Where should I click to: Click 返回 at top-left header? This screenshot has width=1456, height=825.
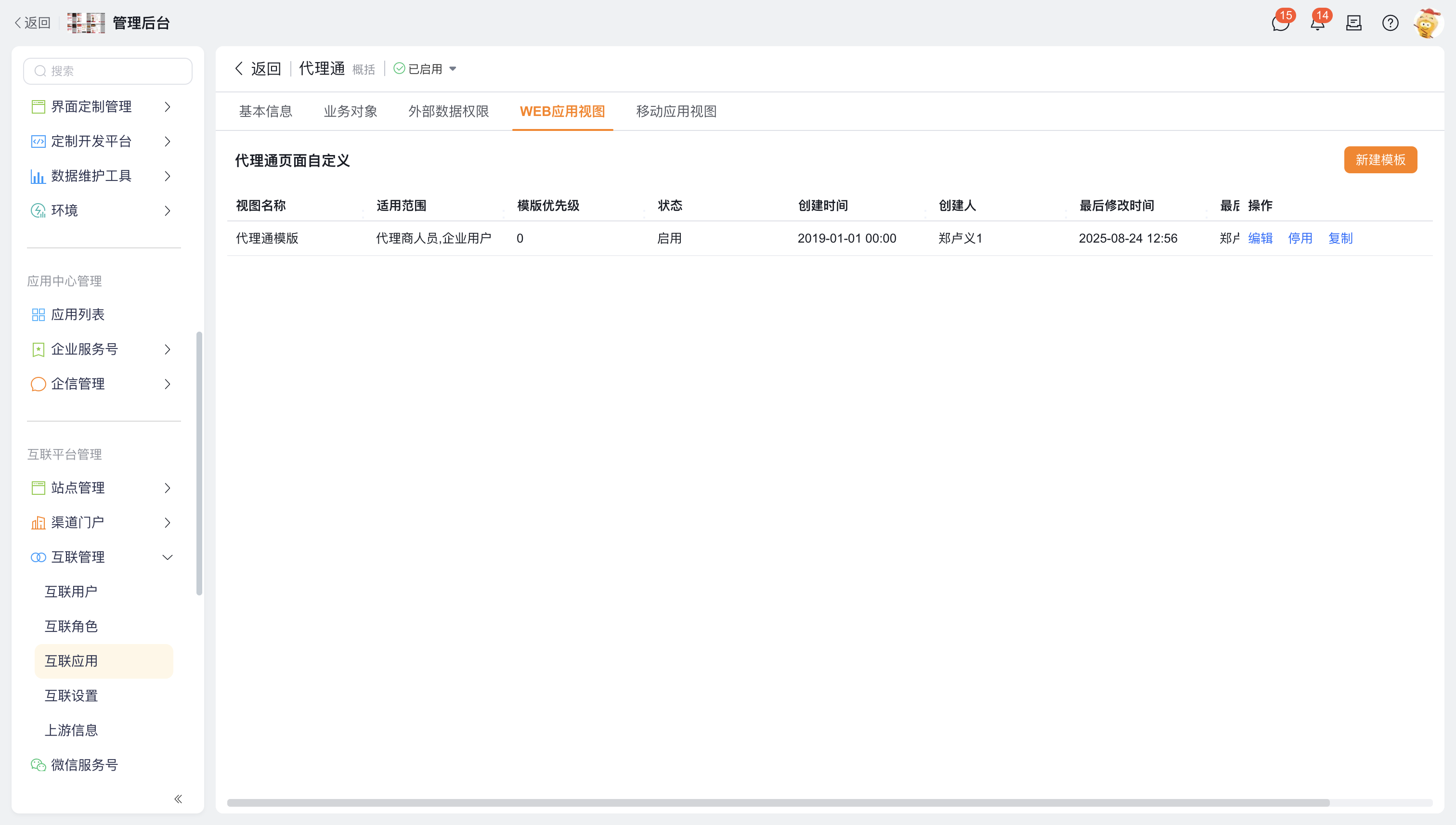[x=32, y=23]
